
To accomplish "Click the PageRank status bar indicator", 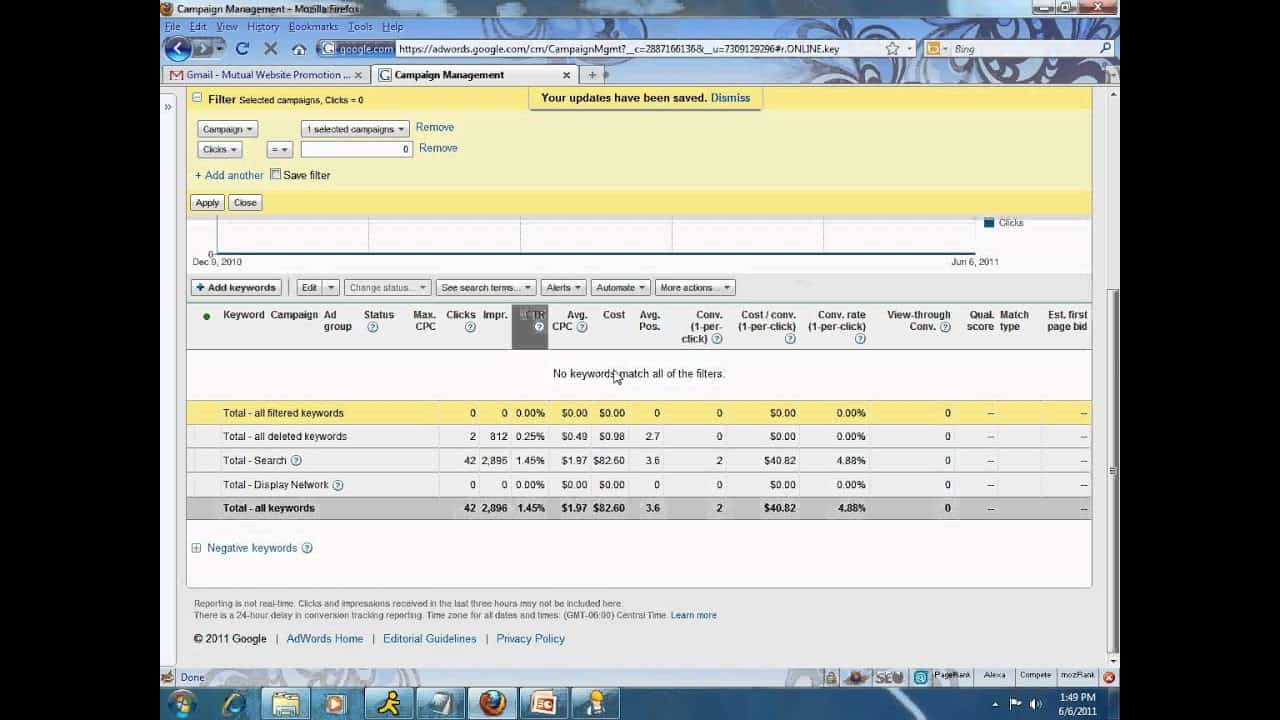I will coord(952,676).
